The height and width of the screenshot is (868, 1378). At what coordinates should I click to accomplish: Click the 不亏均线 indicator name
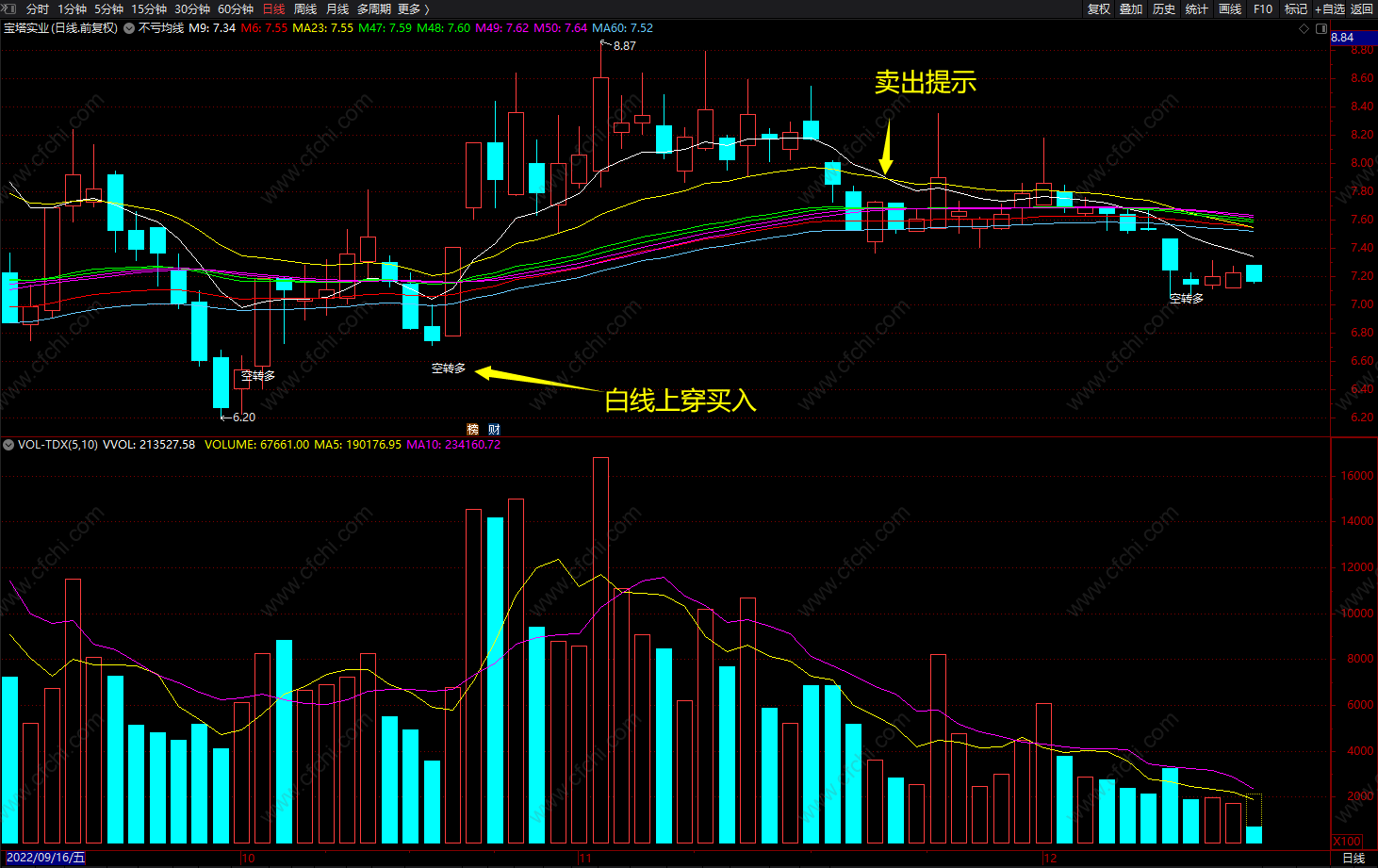point(161,28)
